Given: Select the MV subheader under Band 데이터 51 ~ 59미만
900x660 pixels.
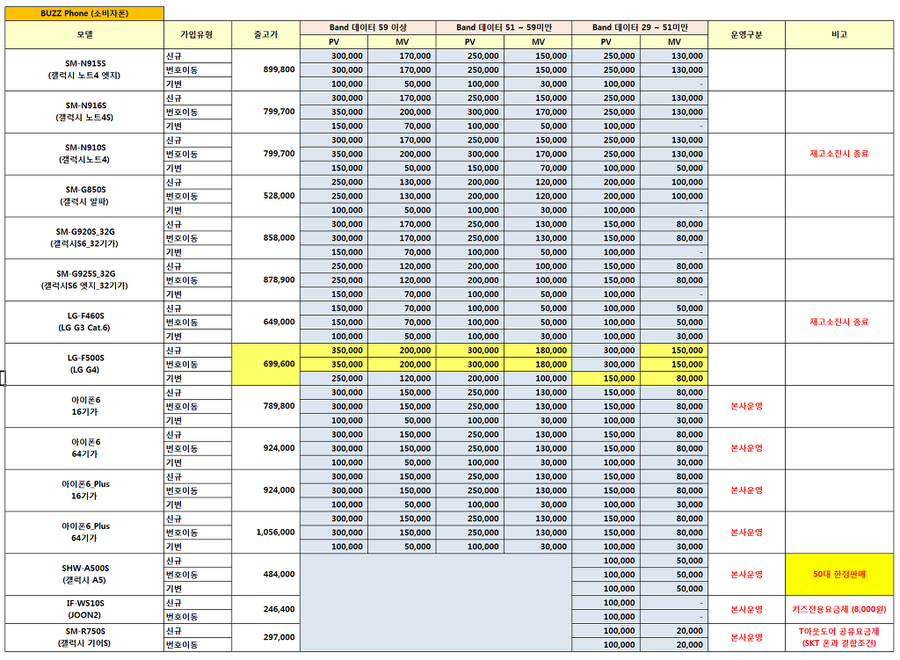Looking at the screenshot, I should pos(538,42).
